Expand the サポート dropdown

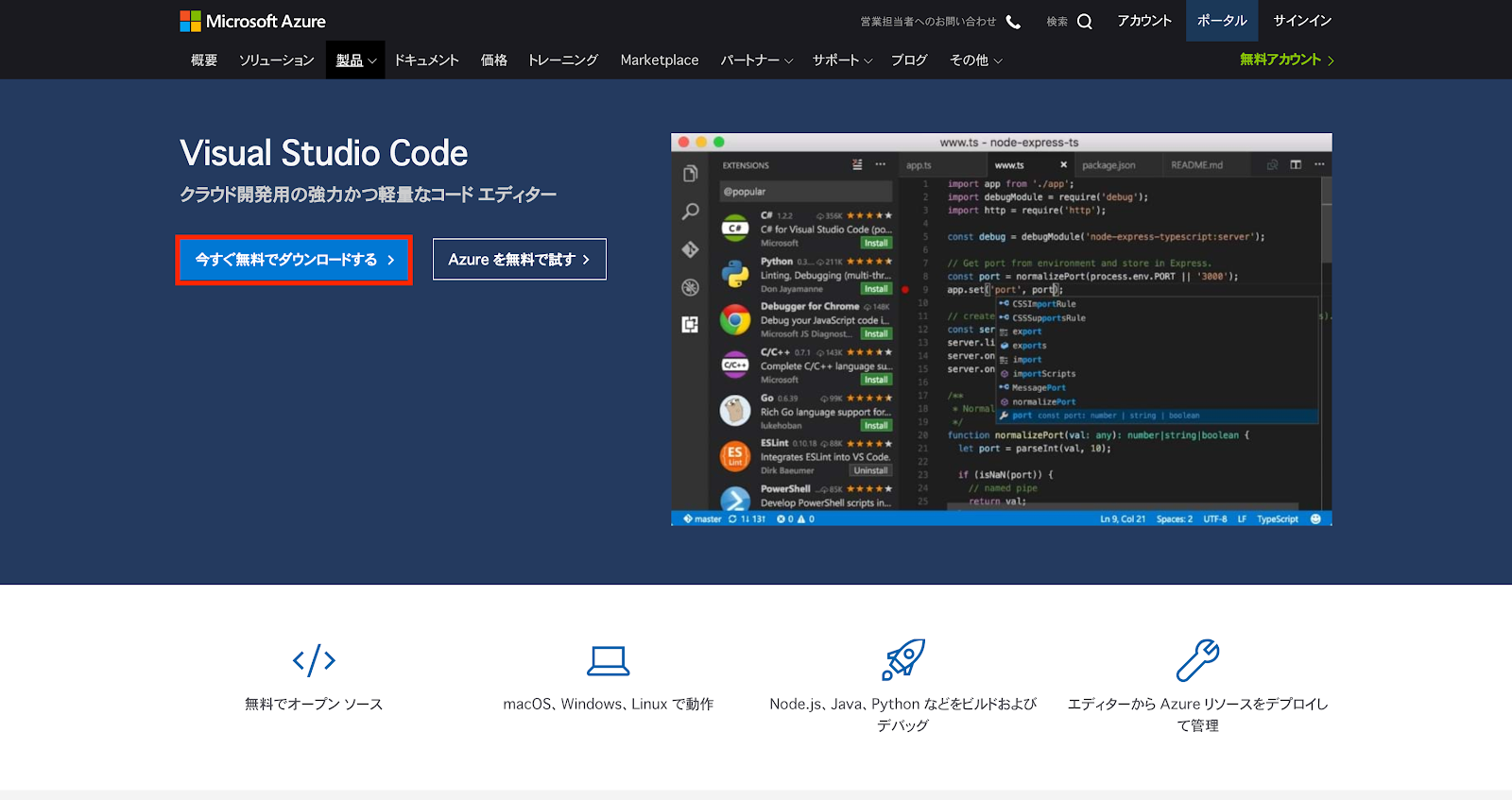tap(842, 60)
